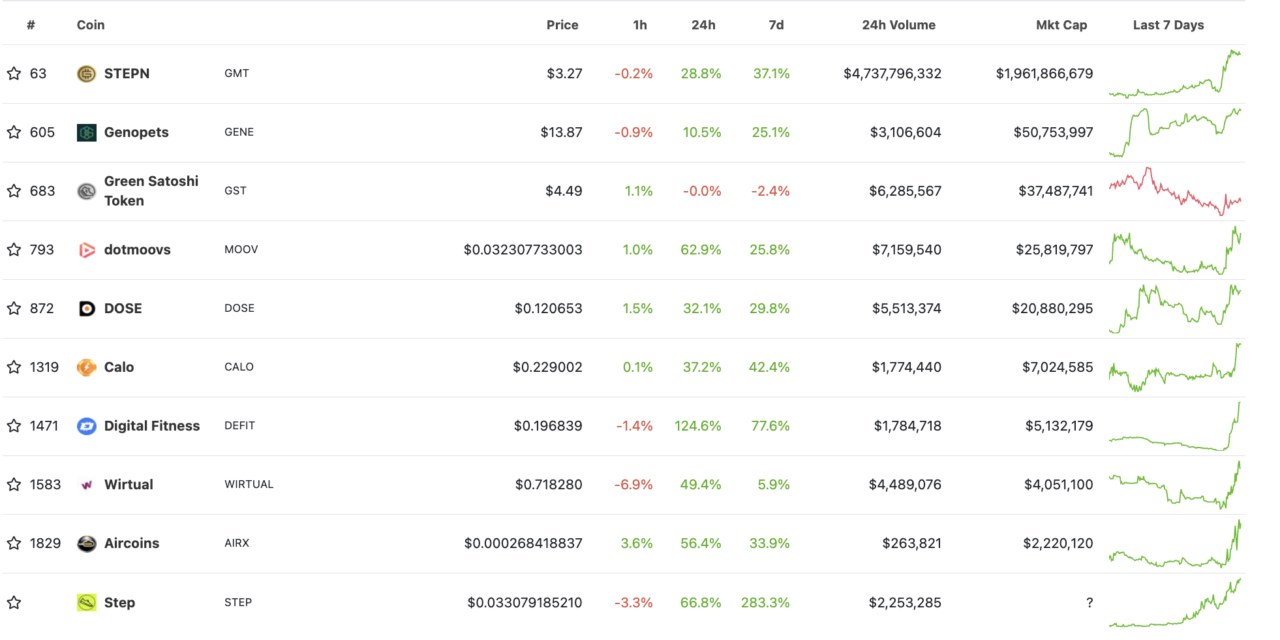Click the DOSE coin logo
The image size is (1280, 640).
tap(86, 308)
